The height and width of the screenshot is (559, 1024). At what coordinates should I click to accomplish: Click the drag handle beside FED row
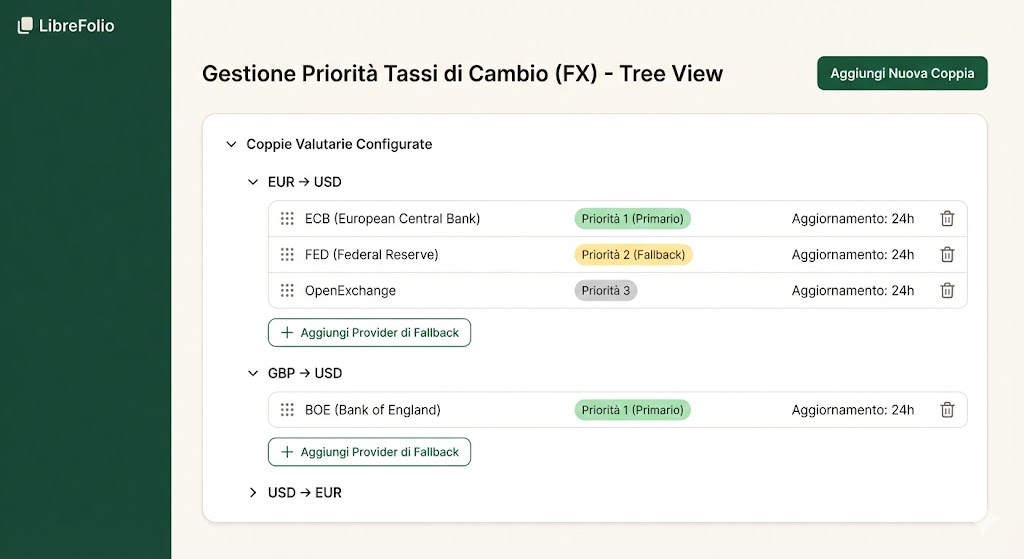point(287,255)
